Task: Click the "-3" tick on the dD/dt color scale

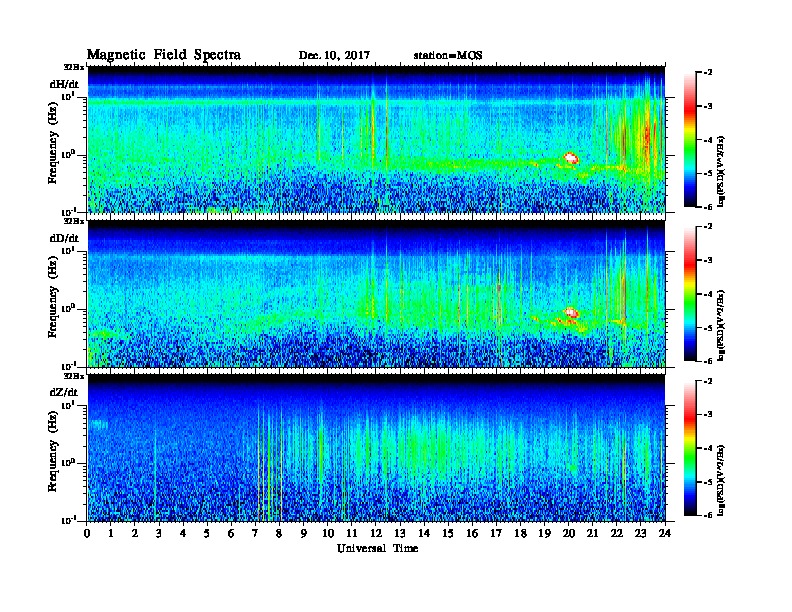Action: (x=708, y=260)
